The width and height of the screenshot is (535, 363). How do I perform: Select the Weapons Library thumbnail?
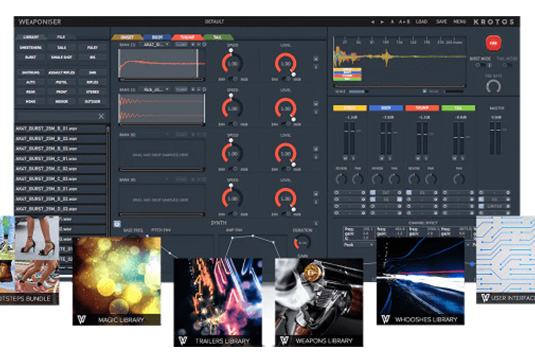(319, 302)
